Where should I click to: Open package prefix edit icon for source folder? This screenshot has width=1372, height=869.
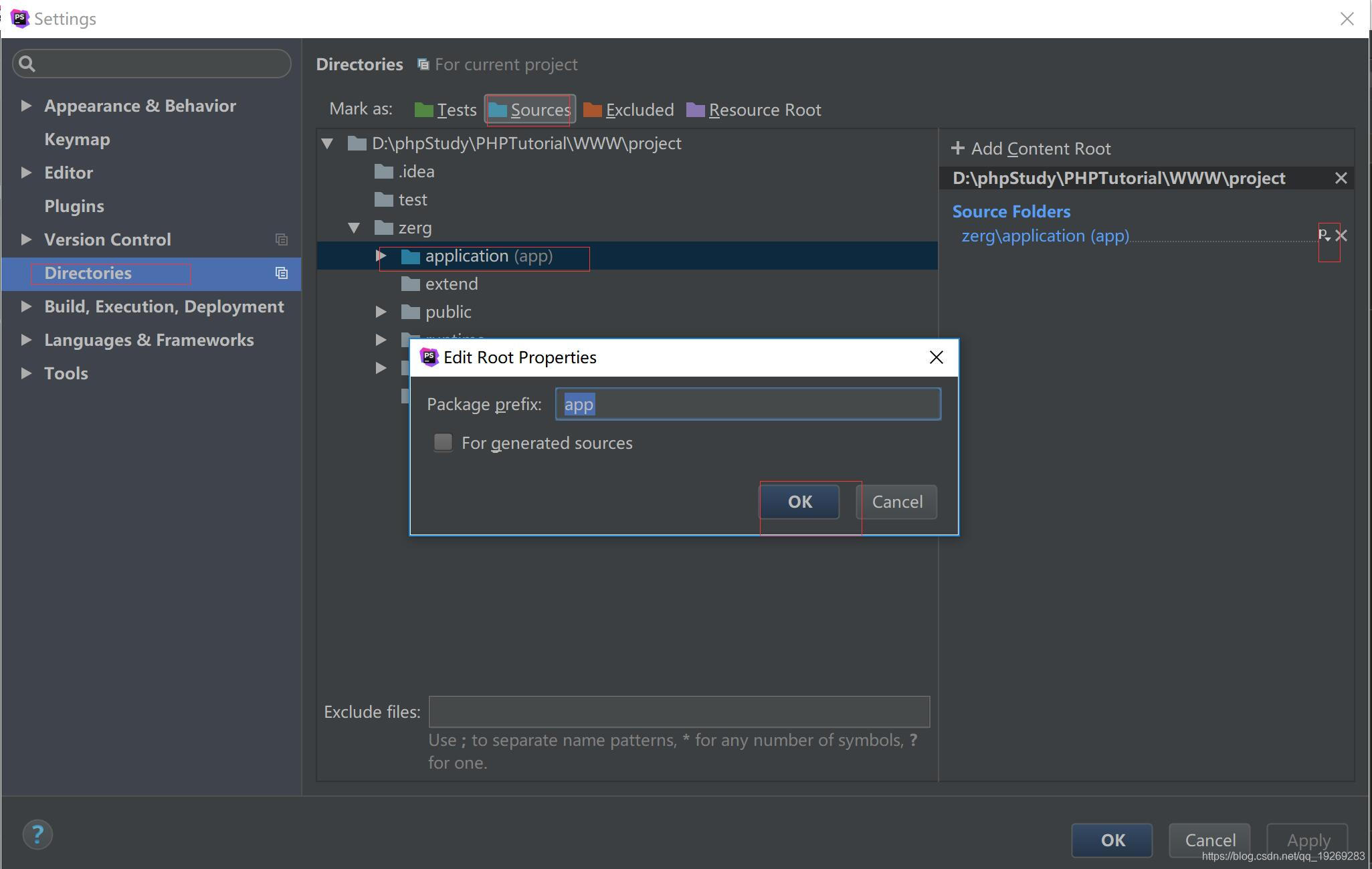1324,235
